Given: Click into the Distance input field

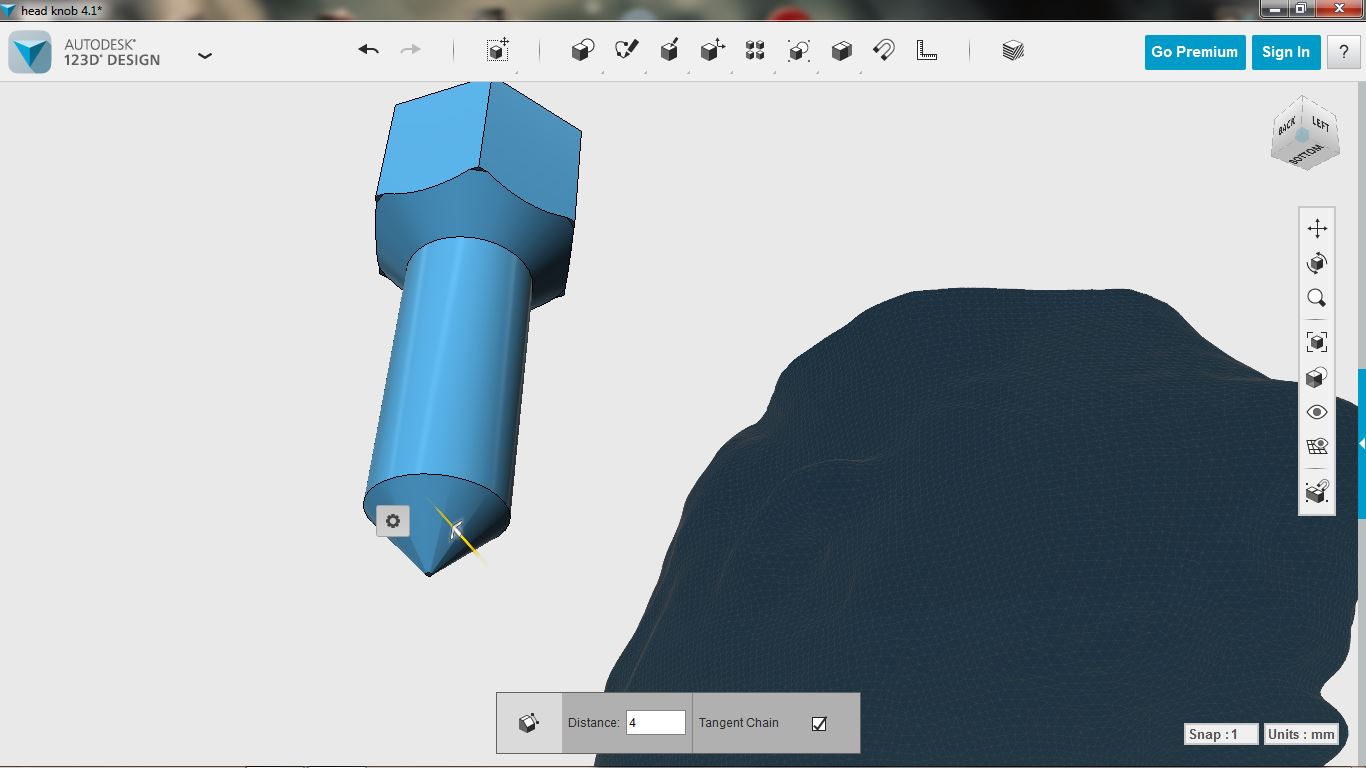Looking at the screenshot, I should point(656,722).
